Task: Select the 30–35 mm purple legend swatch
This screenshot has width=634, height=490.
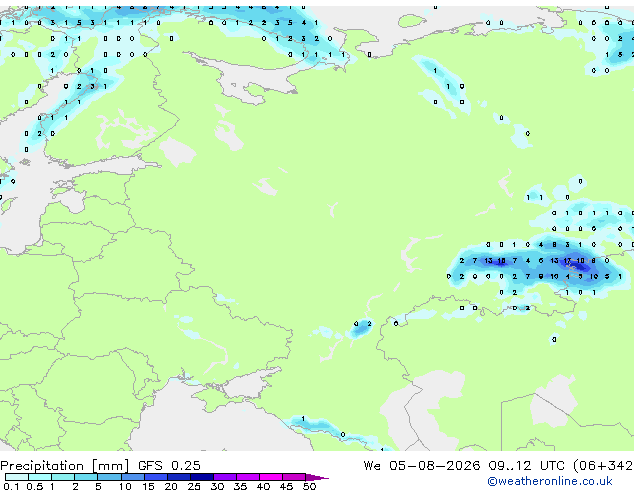Action: point(225,477)
